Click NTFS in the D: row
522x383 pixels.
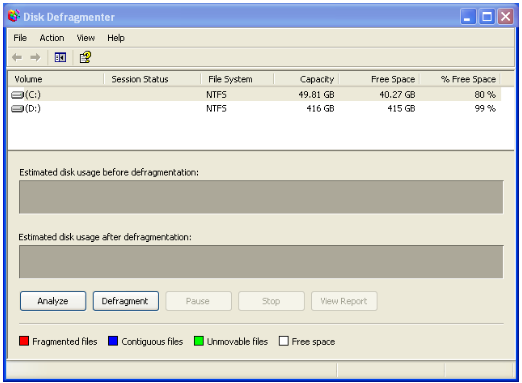tap(216, 109)
